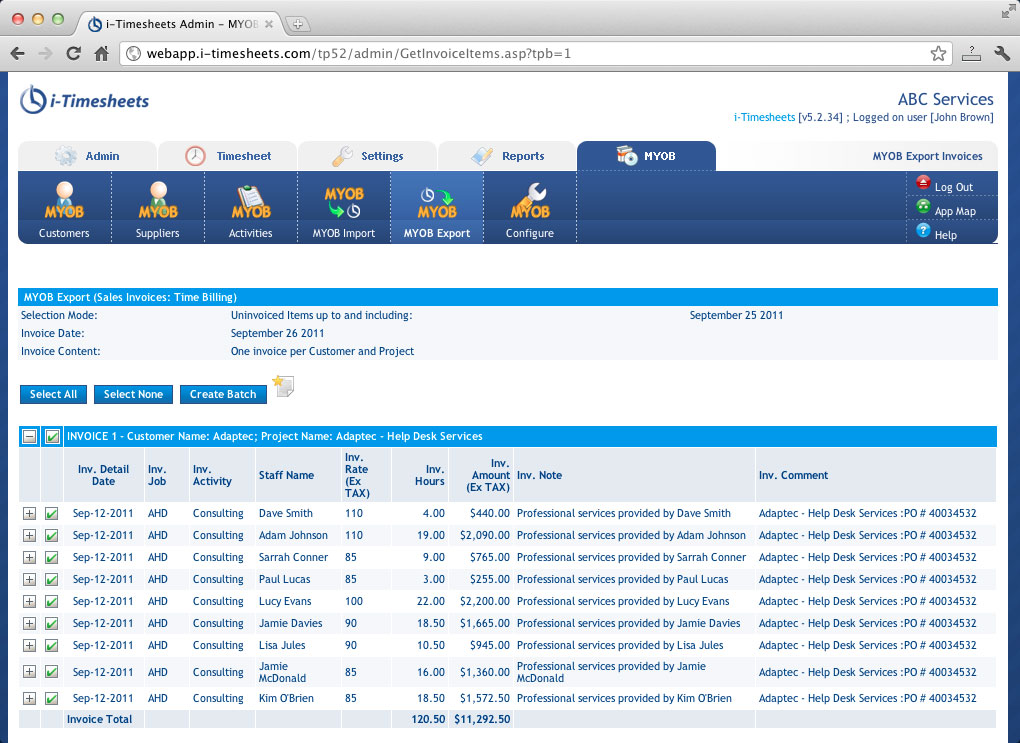Click the i-Timesheets logo
1020x743 pixels.
tap(85, 100)
